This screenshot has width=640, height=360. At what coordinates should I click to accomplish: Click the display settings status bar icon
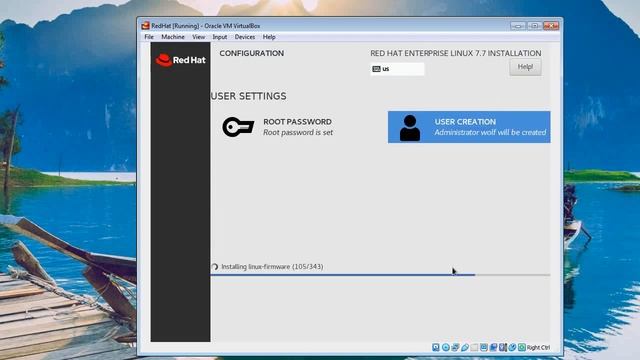484,347
